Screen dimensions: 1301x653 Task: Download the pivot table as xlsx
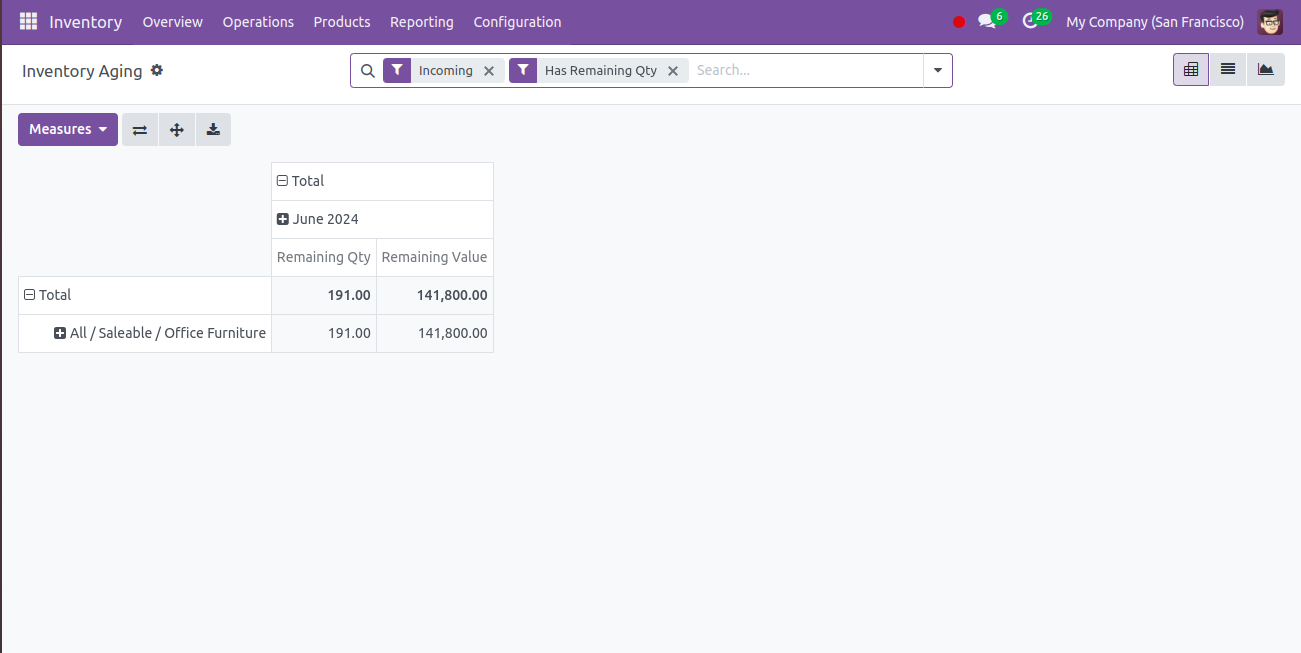pyautogui.click(x=213, y=130)
